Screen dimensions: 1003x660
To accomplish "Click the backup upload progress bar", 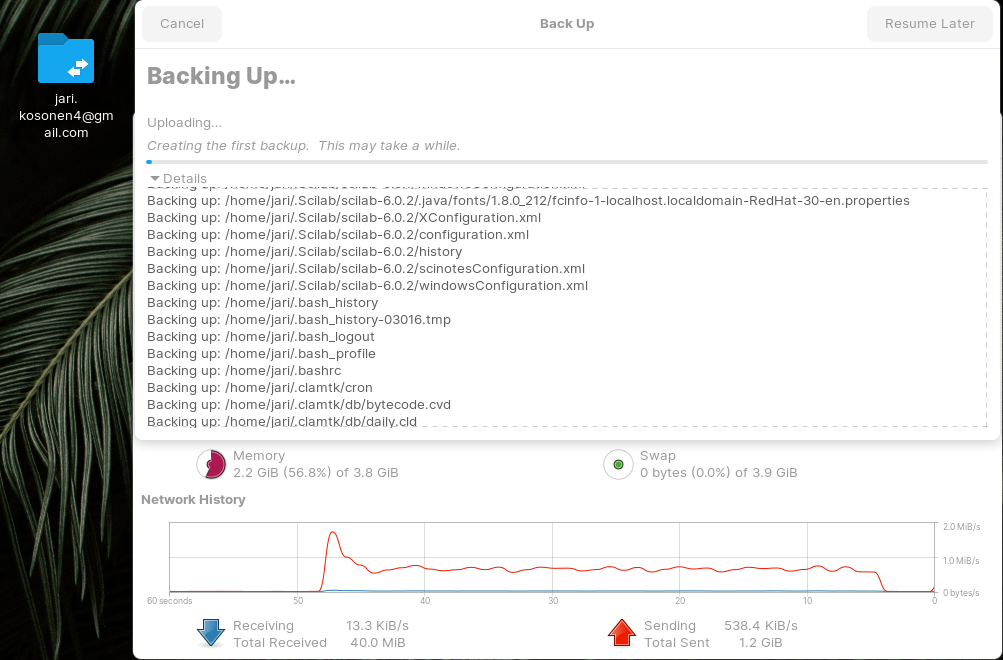I will (x=566, y=161).
